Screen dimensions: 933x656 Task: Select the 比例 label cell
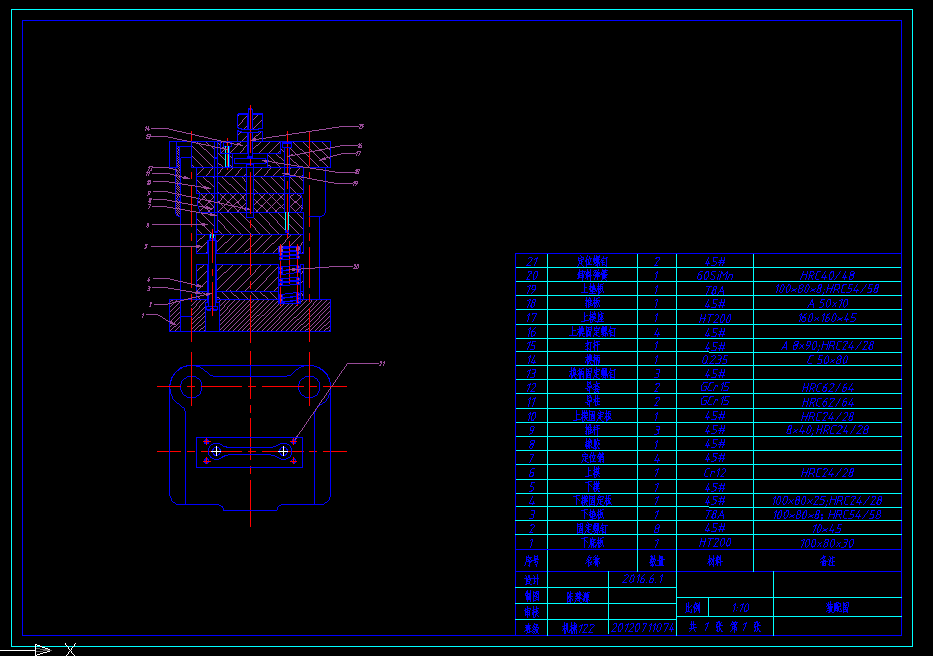point(693,608)
